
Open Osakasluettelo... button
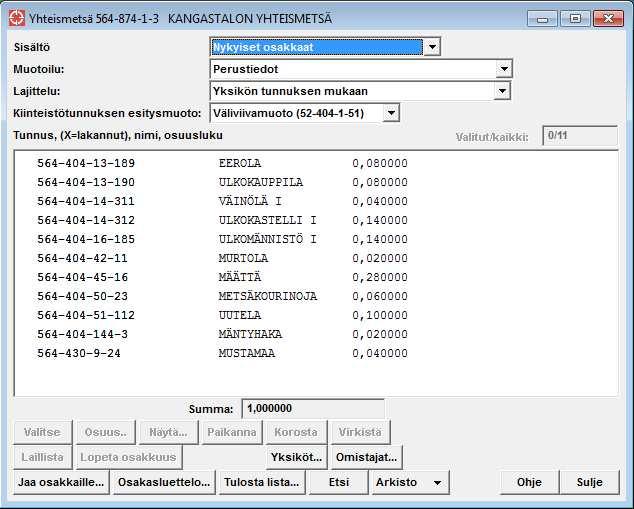click(x=164, y=482)
